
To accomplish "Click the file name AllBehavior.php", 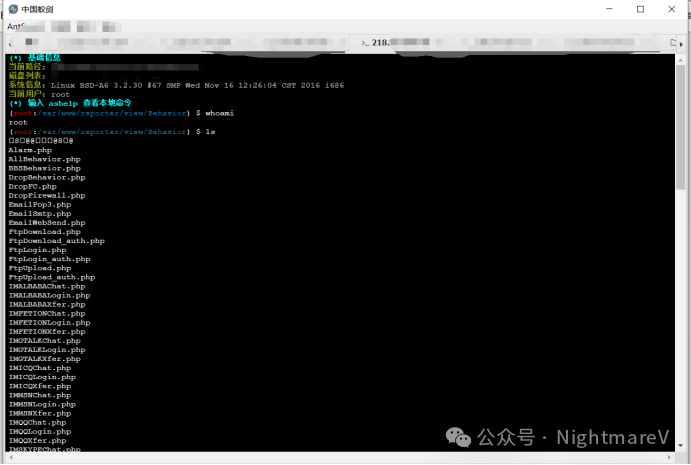I will tap(45, 159).
